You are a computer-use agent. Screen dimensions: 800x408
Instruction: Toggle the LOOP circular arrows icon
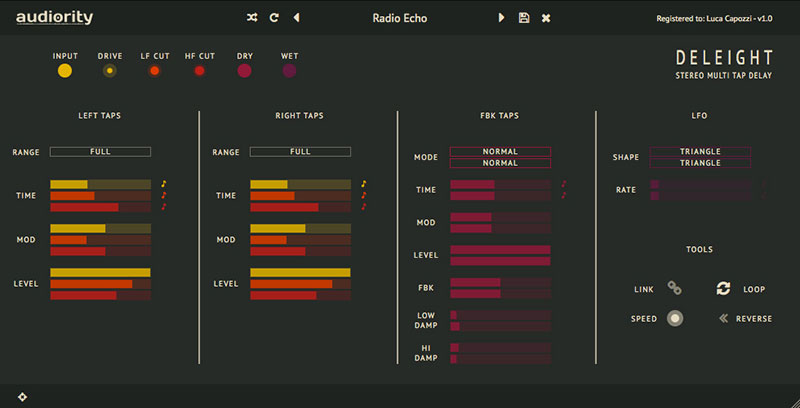pos(723,289)
